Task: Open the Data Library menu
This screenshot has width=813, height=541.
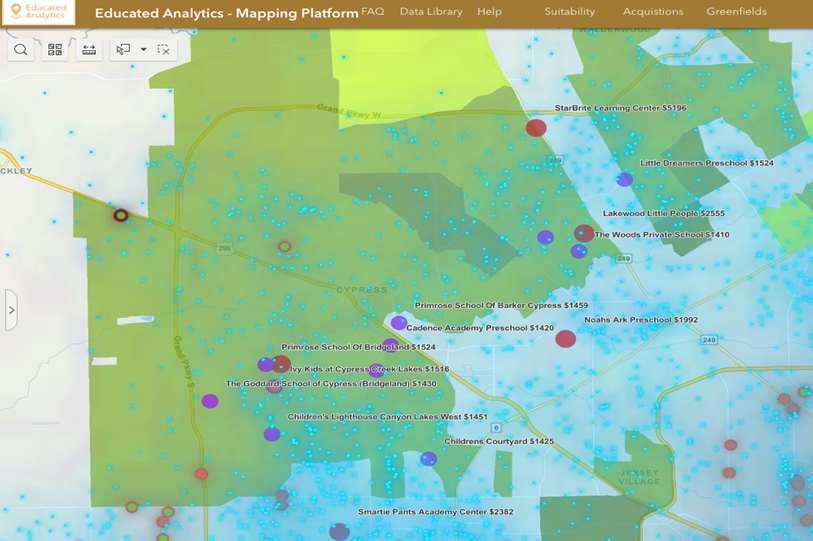Action: click(431, 12)
